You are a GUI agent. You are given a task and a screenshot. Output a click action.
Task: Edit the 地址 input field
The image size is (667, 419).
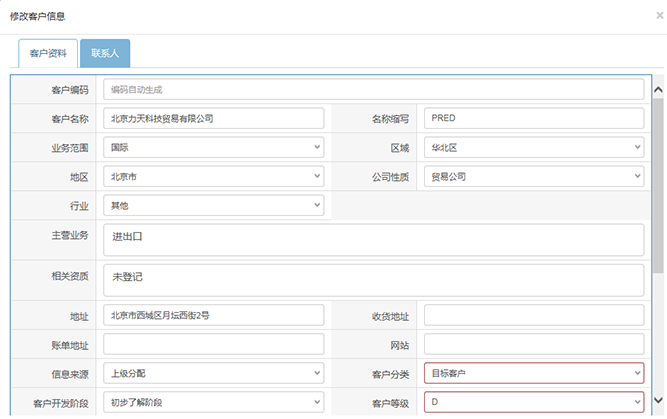[213, 316]
